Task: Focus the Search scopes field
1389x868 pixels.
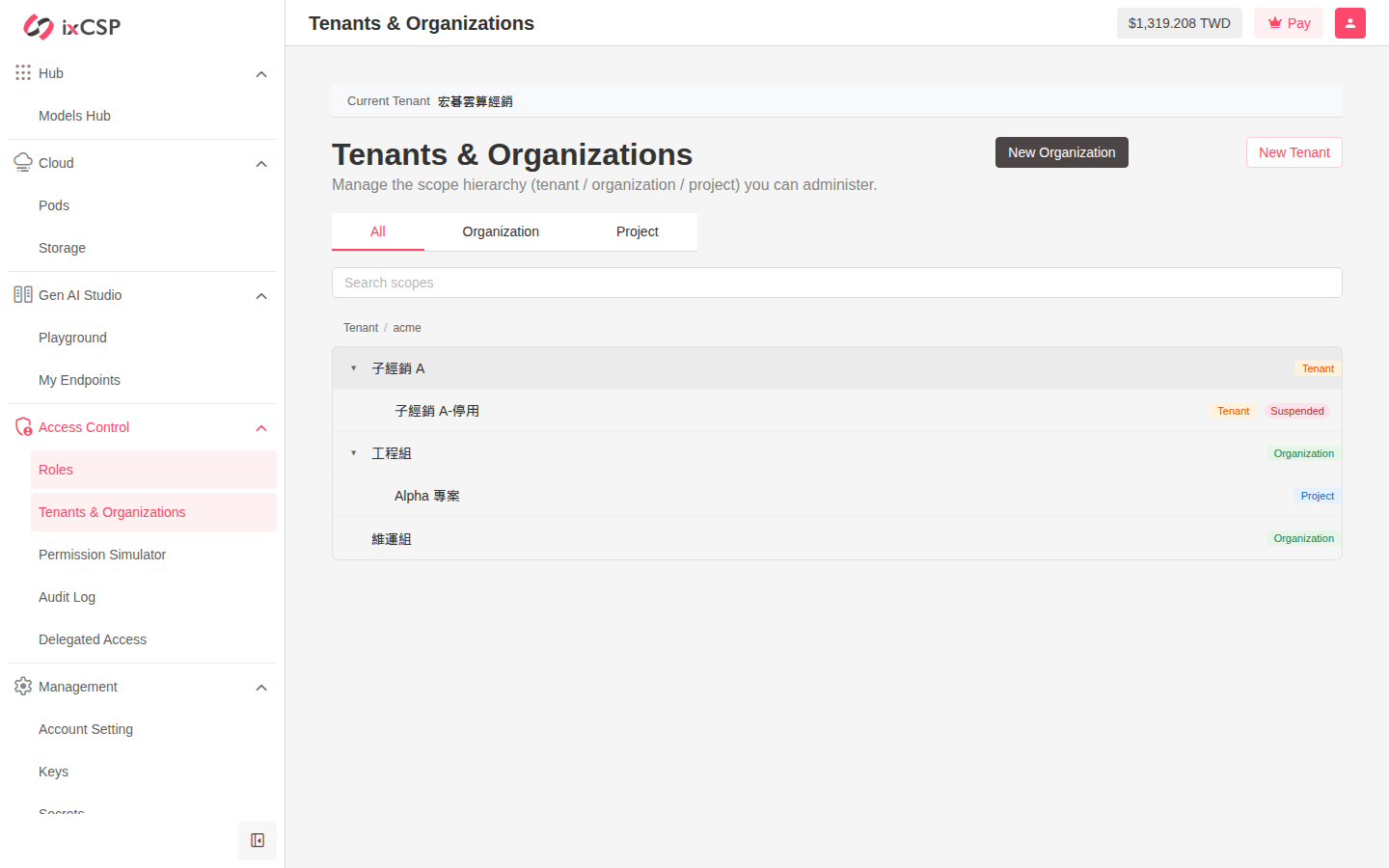Action: [837, 283]
